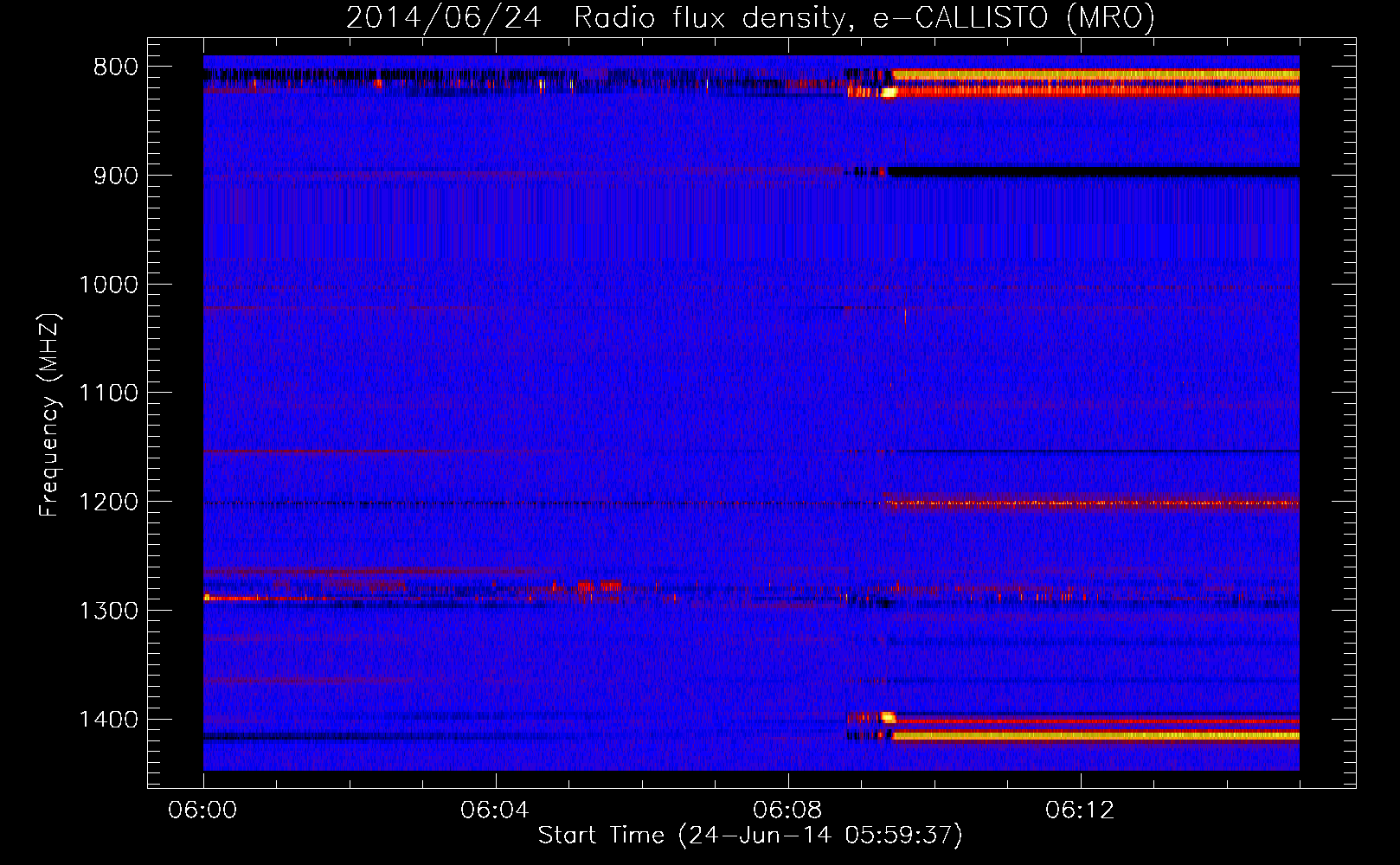This screenshot has width=1400, height=865.
Task: Click the 06:12 time tick label
Action: pyautogui.click(x=1080, y=811)
